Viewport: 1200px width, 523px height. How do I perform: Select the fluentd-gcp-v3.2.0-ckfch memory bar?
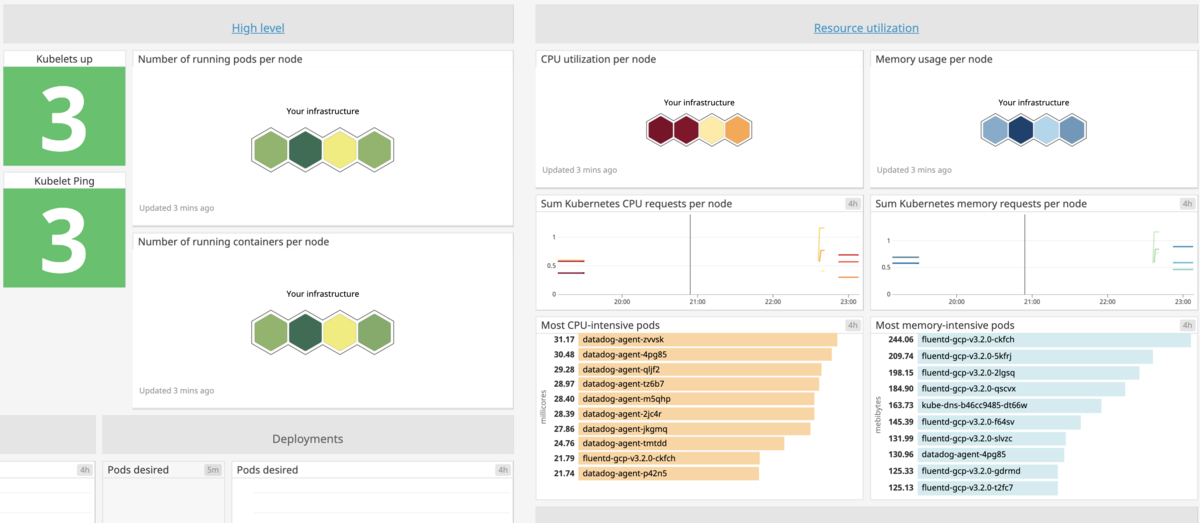click(1054, 340)
